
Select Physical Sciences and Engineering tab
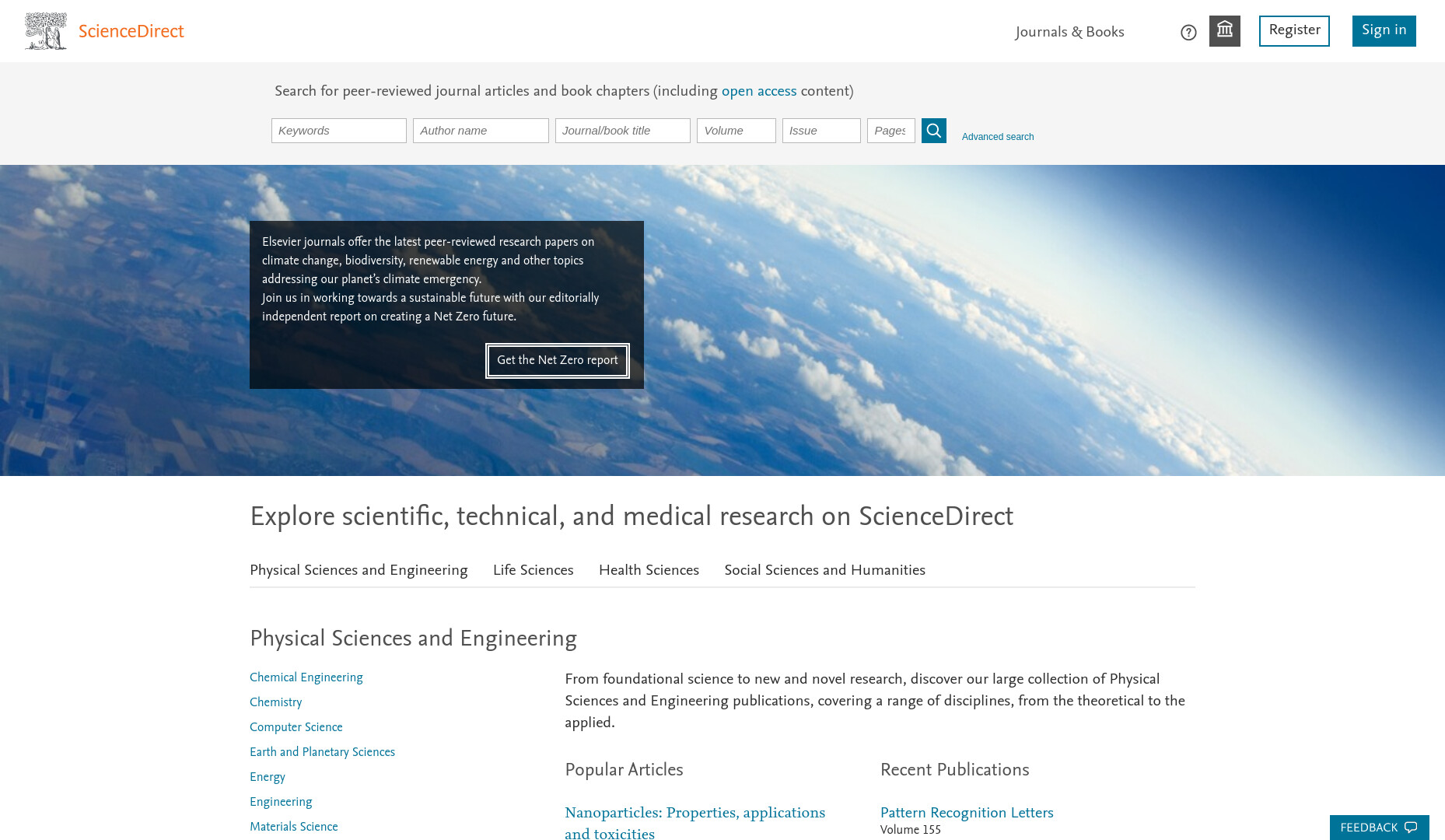click(359, 570)
